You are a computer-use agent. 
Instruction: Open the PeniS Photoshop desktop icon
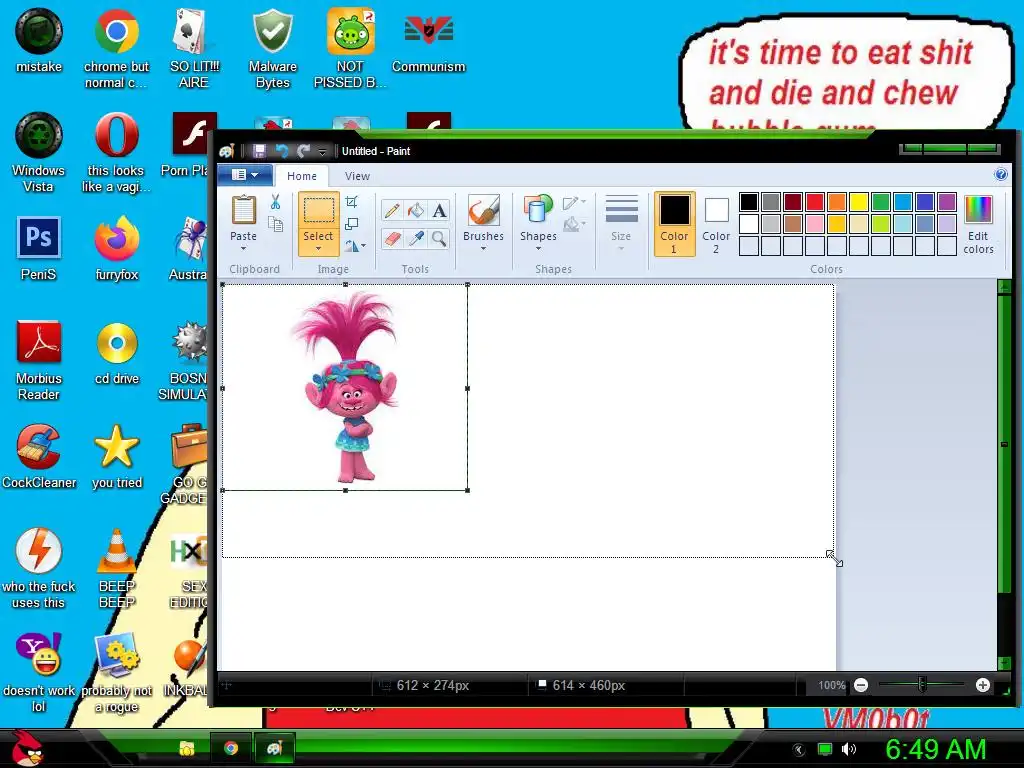[39, 248]
